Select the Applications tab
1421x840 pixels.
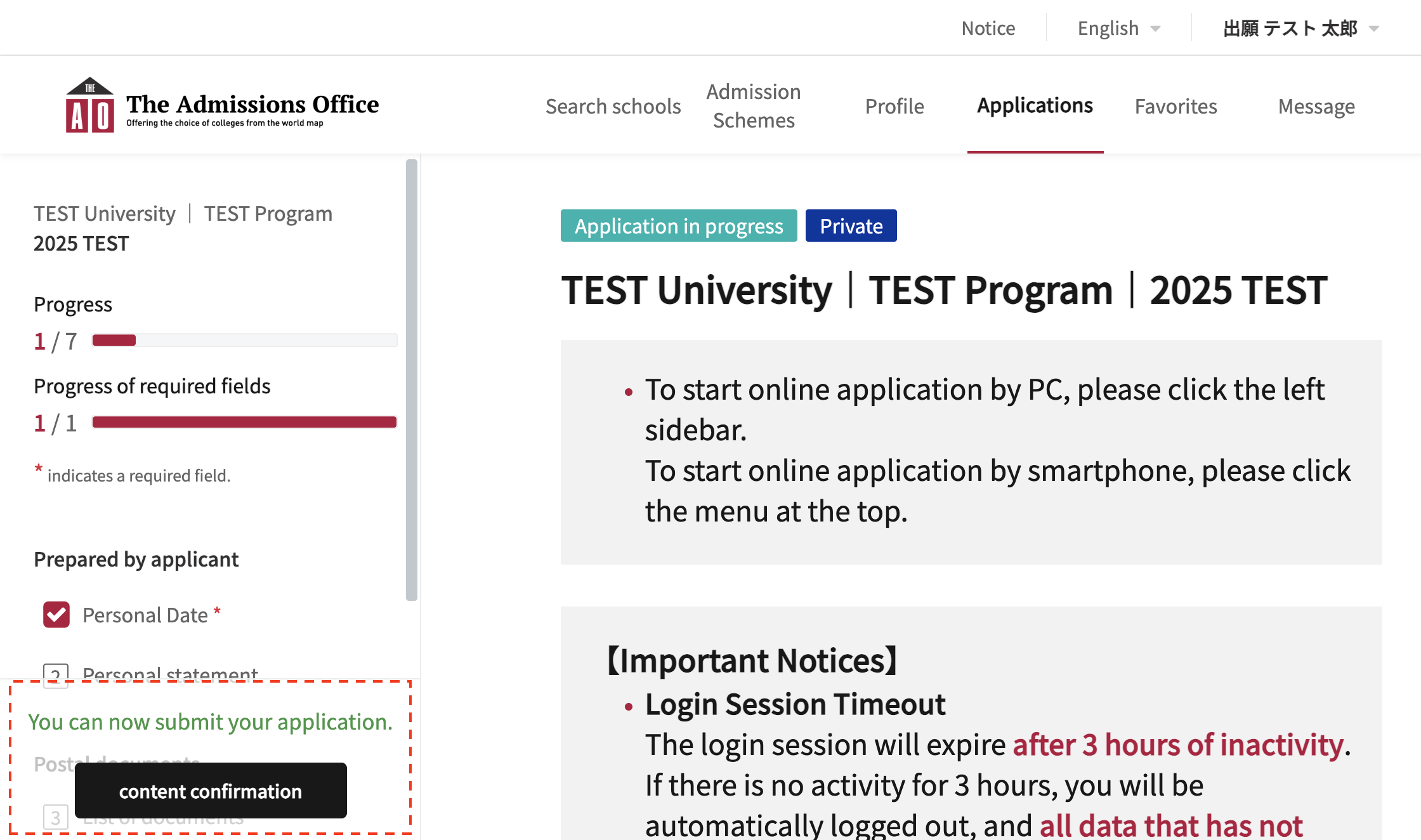tap(1035, 105)
